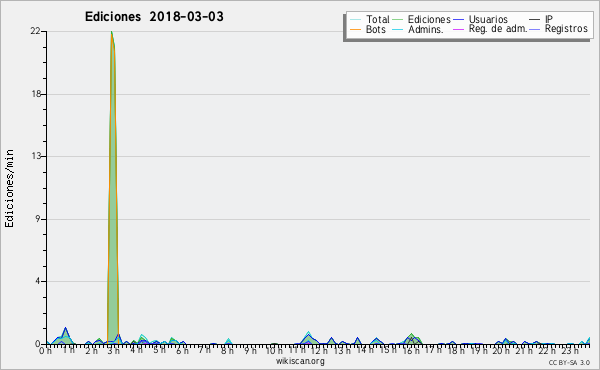Click the Ediciones legend entry

point(422,19)
